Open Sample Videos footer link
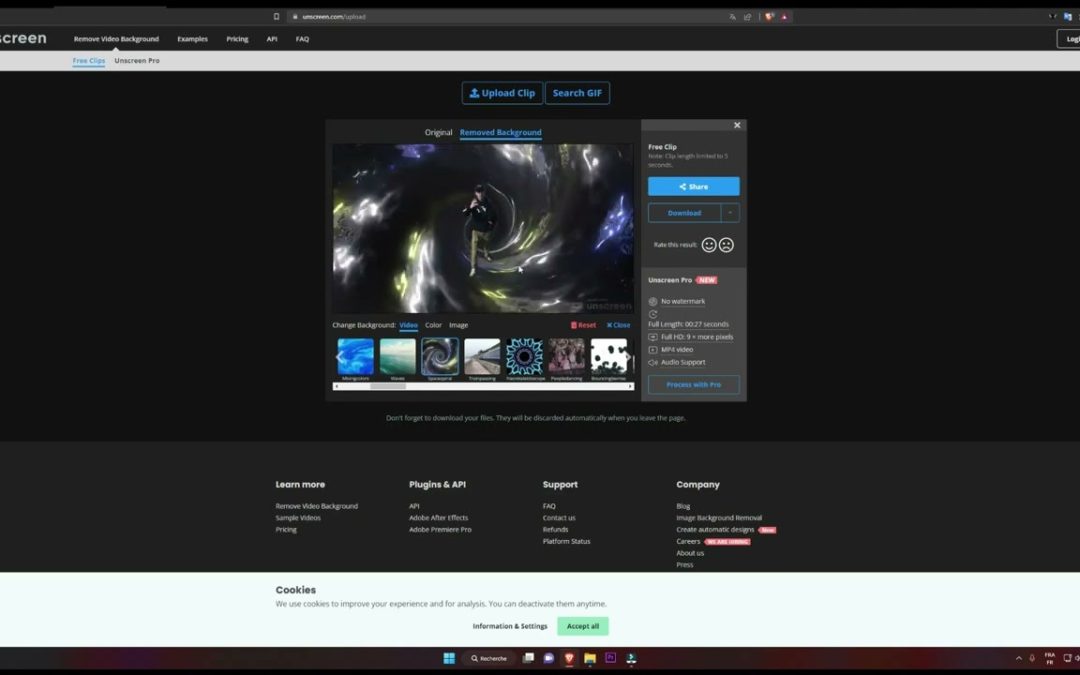 coord(298,518)
